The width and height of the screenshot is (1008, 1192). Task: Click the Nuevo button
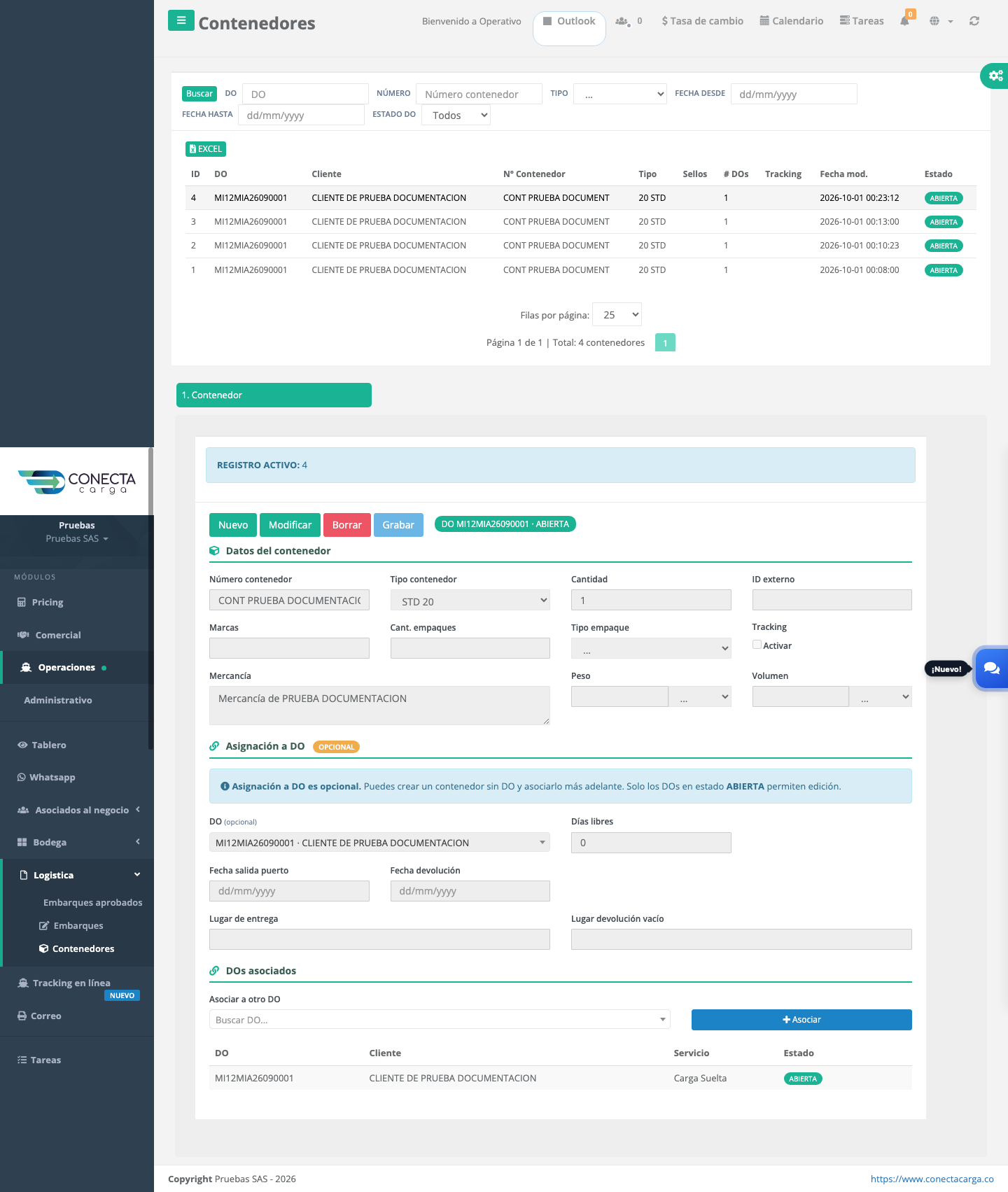pyautogui.click(x=233, y=525)
